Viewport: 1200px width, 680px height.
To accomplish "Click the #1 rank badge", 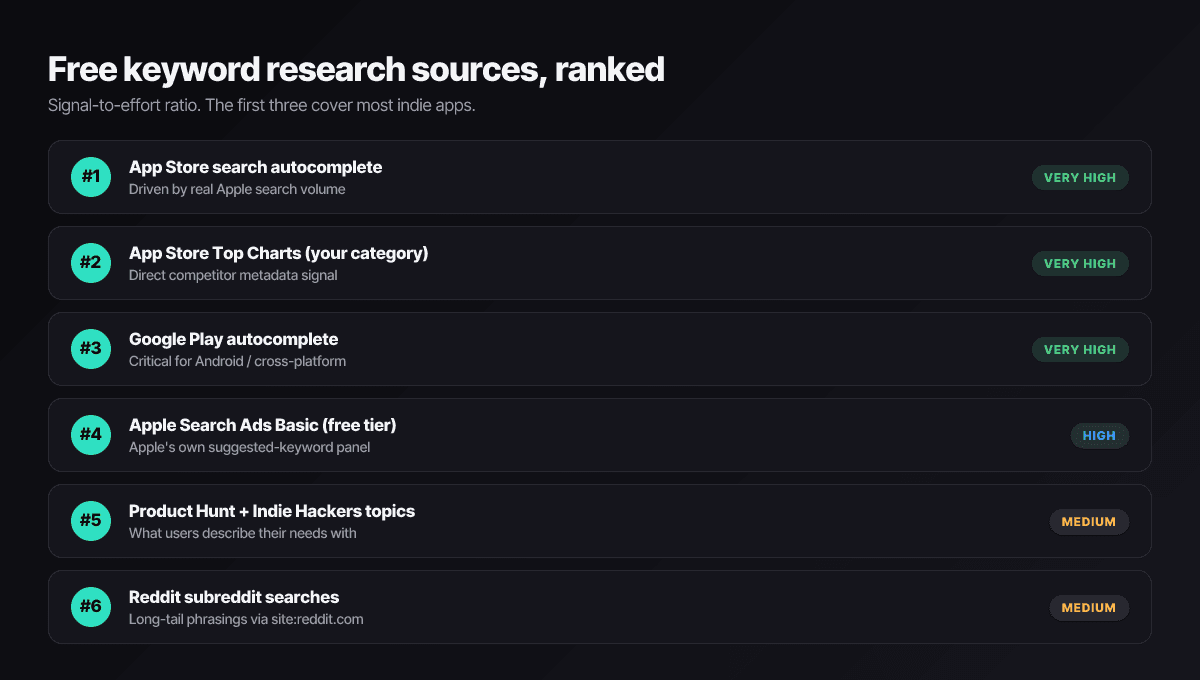I will coord(91,177).
